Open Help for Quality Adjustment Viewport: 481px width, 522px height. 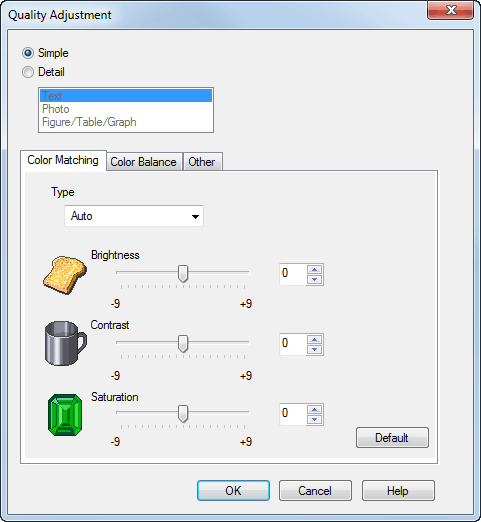[x=398, y=490]
